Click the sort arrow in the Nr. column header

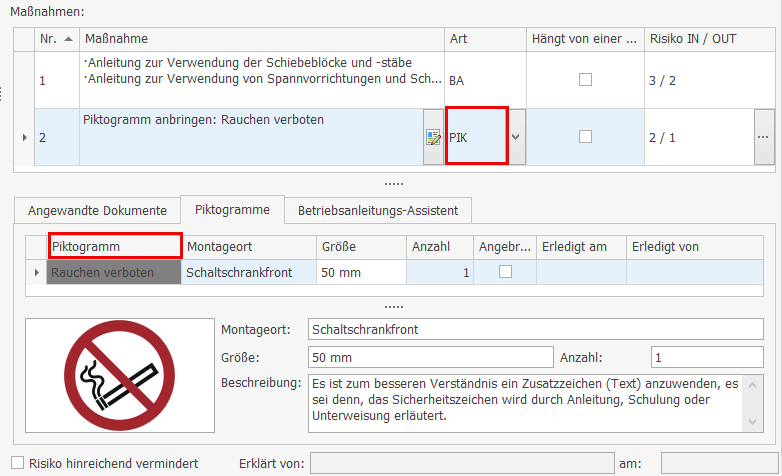tap(68, 38)
